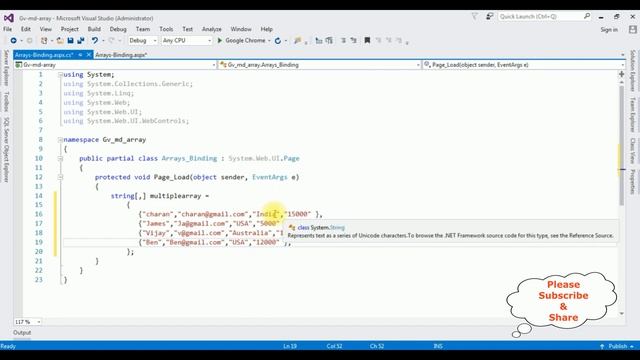Toggle a bookmark on current line

coord(367,40)
